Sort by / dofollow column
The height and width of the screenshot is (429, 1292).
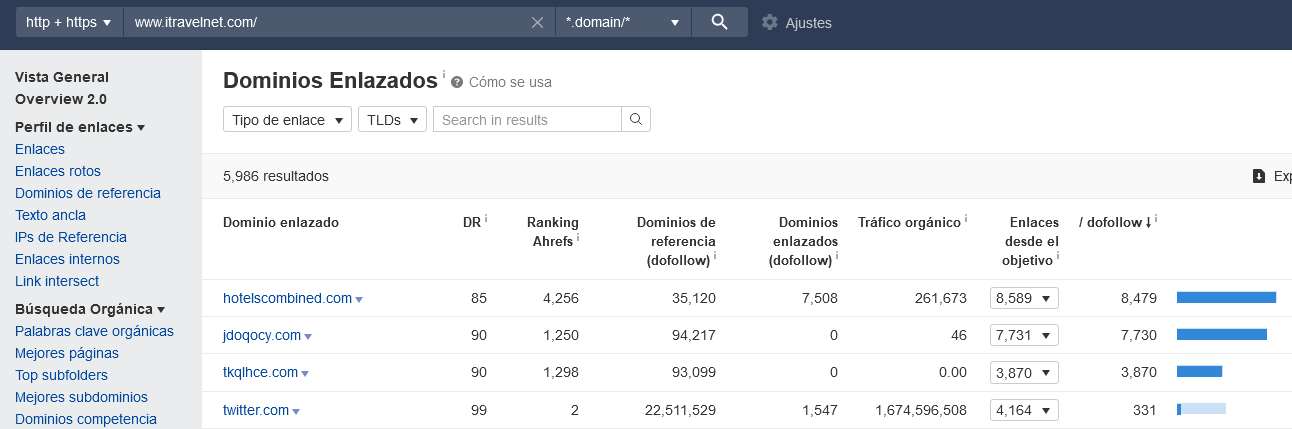click(x=1114, y=222)
